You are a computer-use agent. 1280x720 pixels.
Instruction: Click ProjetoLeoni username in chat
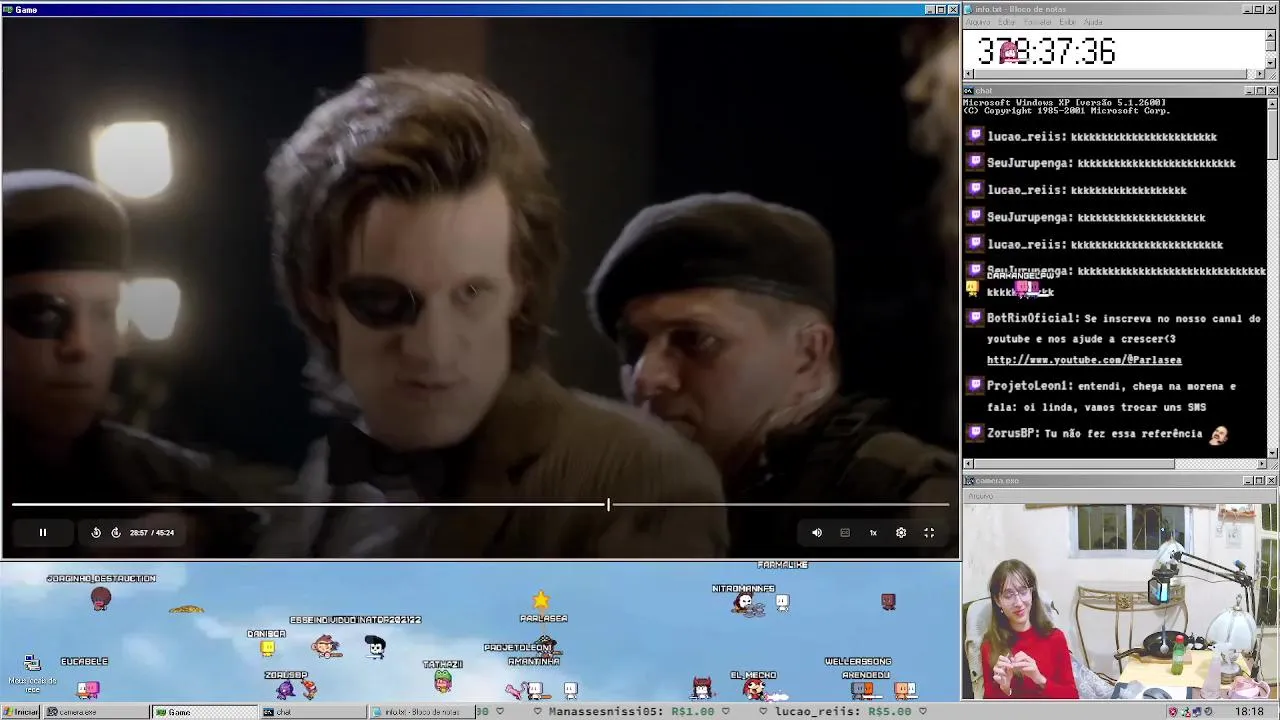[1029, 386]
